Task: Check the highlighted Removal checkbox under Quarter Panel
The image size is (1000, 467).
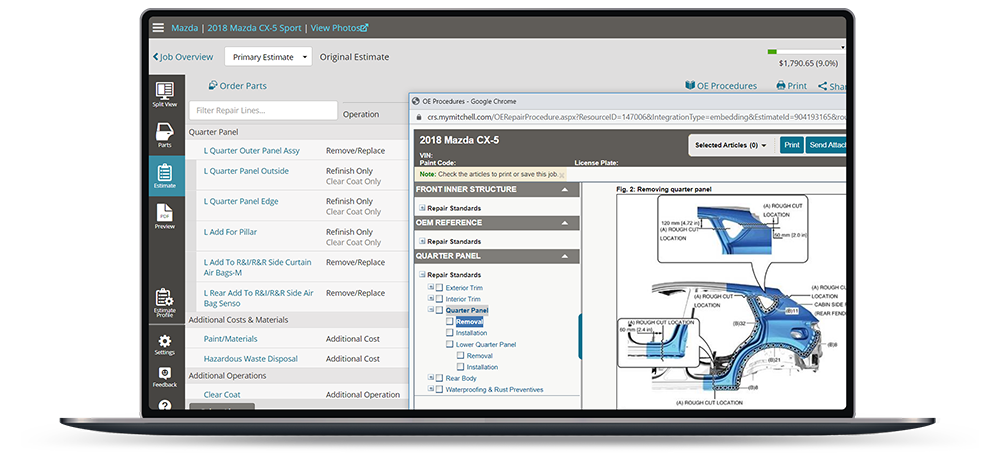Action: 450,322
